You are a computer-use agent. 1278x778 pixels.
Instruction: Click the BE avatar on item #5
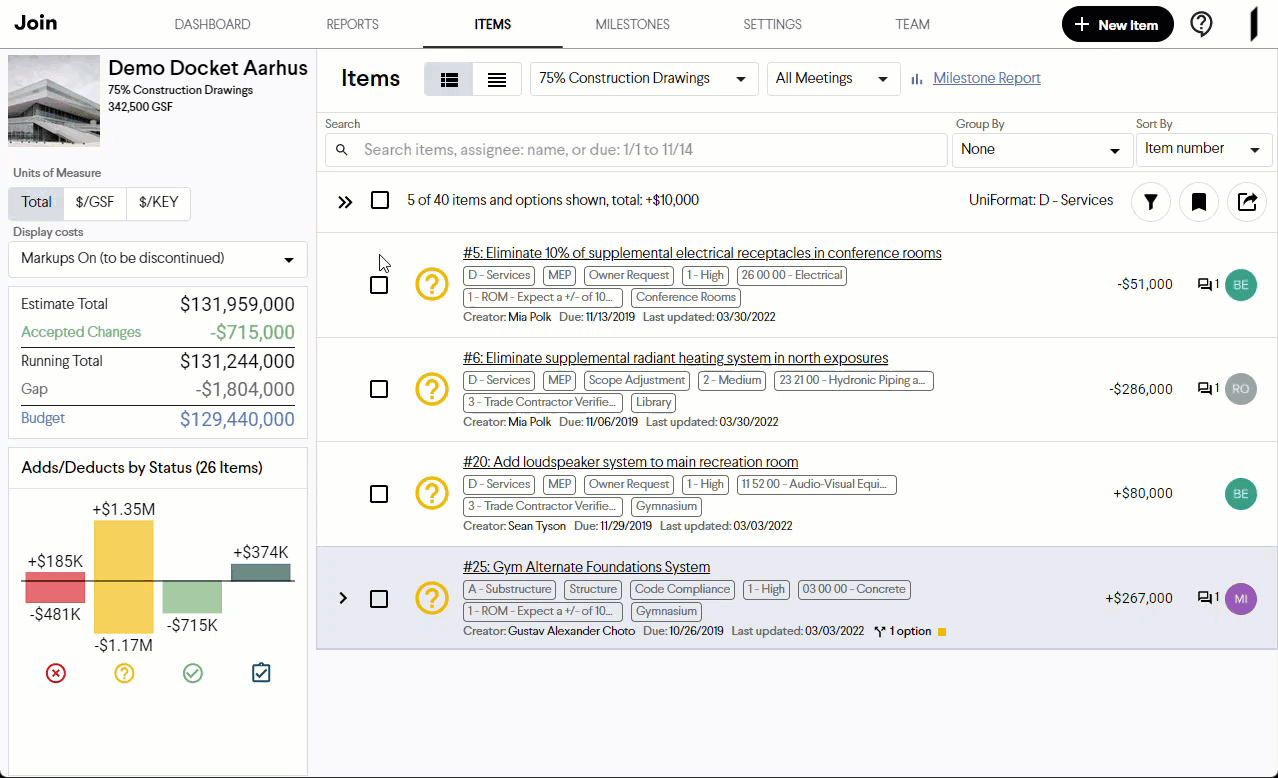[1241, 285]
